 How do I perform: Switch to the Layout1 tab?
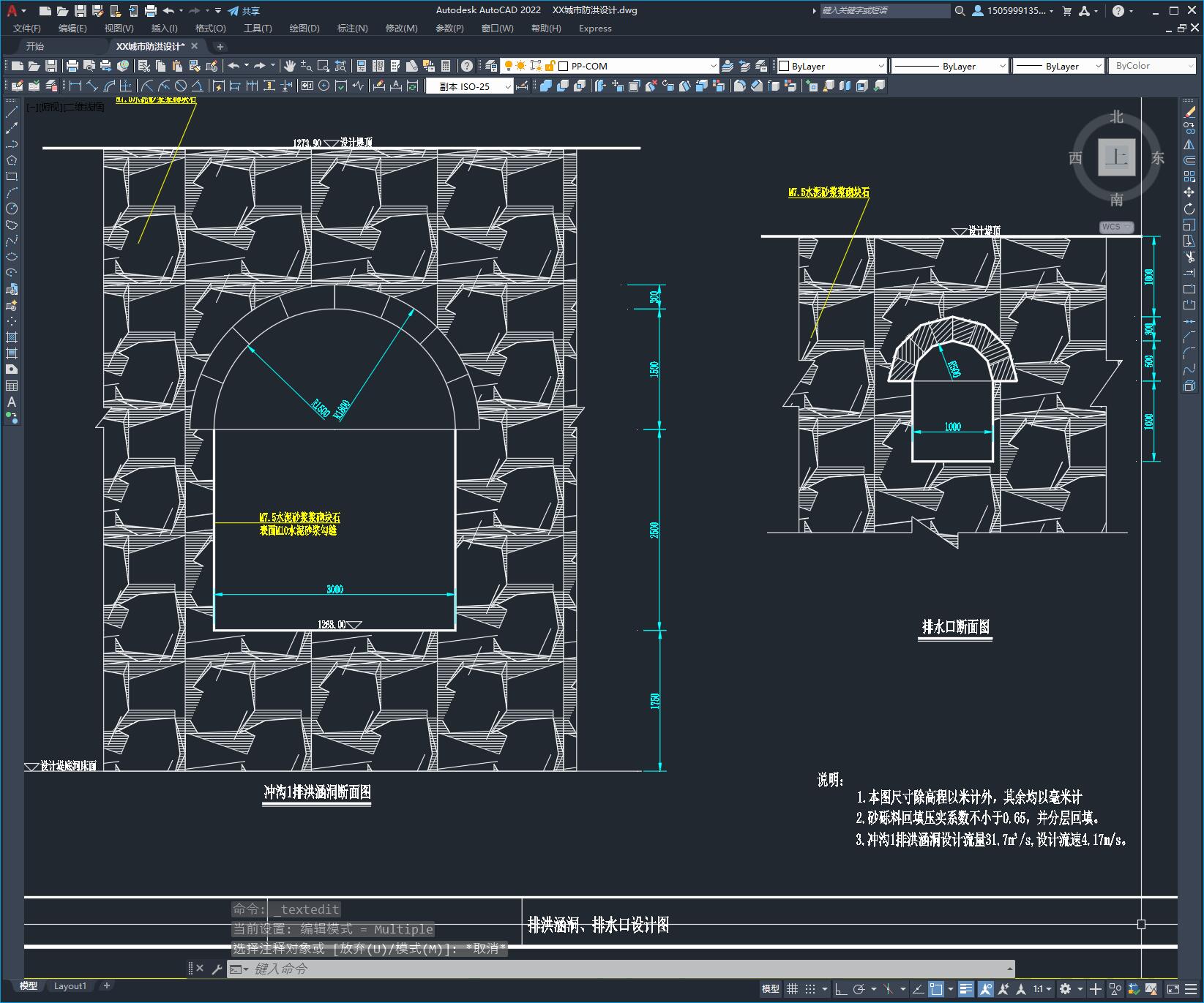70,986
